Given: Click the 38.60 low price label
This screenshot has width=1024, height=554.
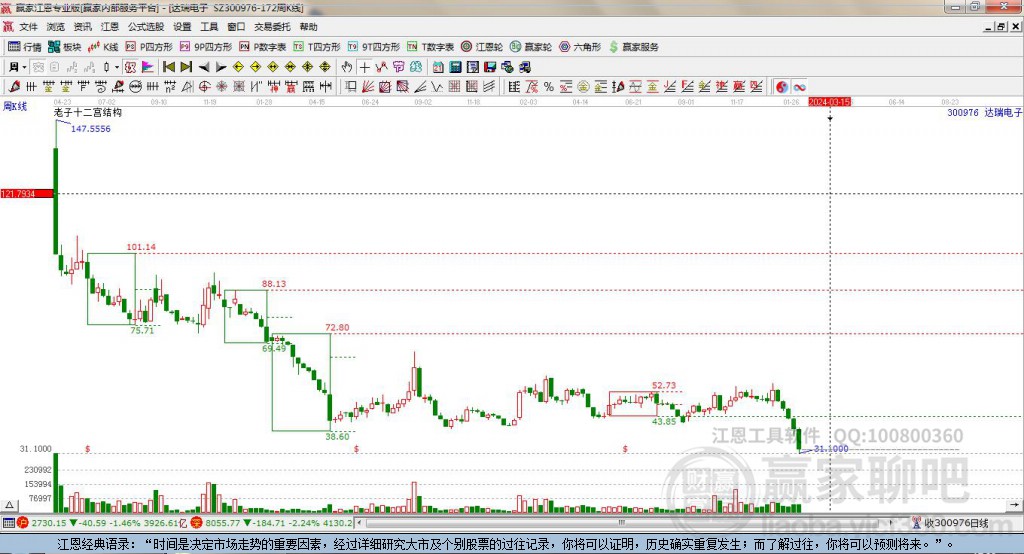Looking at the screenshot, I should [337, 436].
